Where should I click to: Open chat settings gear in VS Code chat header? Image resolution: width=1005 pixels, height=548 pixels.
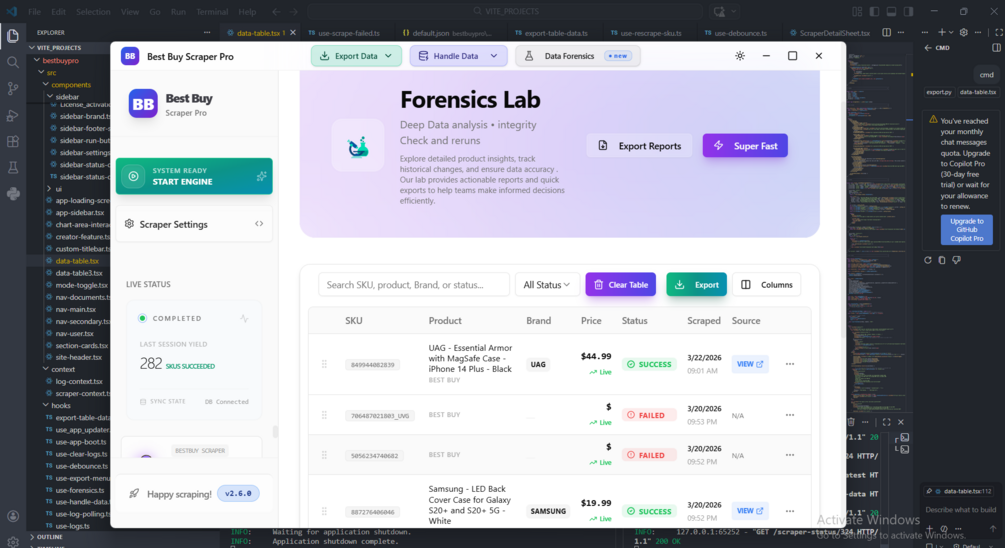963,32
